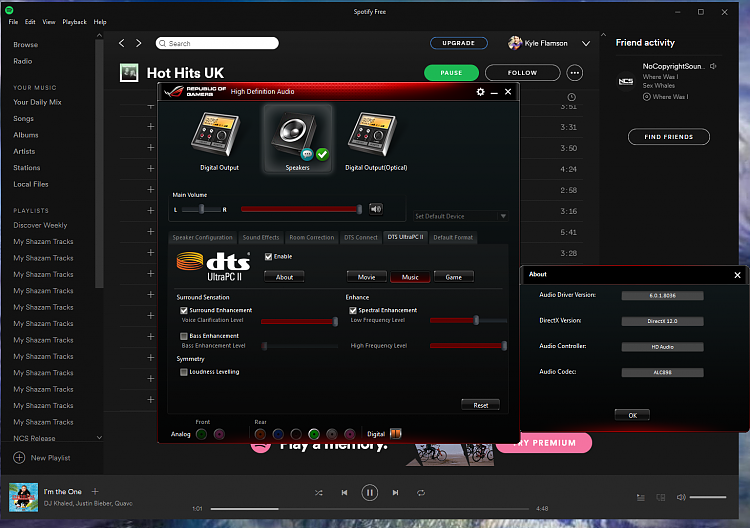Click the front pink analog jack

click(219, 434)
